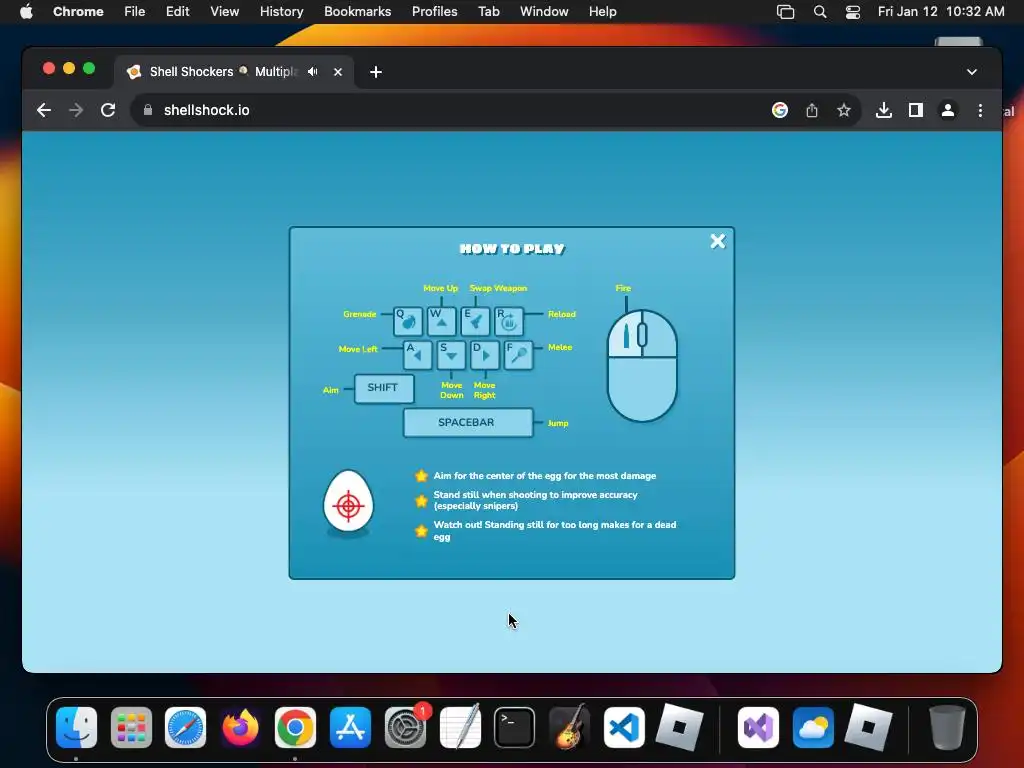Open the Profiles menu
1024x768 pixels.
pyautogui.click(x=434, y=12)
